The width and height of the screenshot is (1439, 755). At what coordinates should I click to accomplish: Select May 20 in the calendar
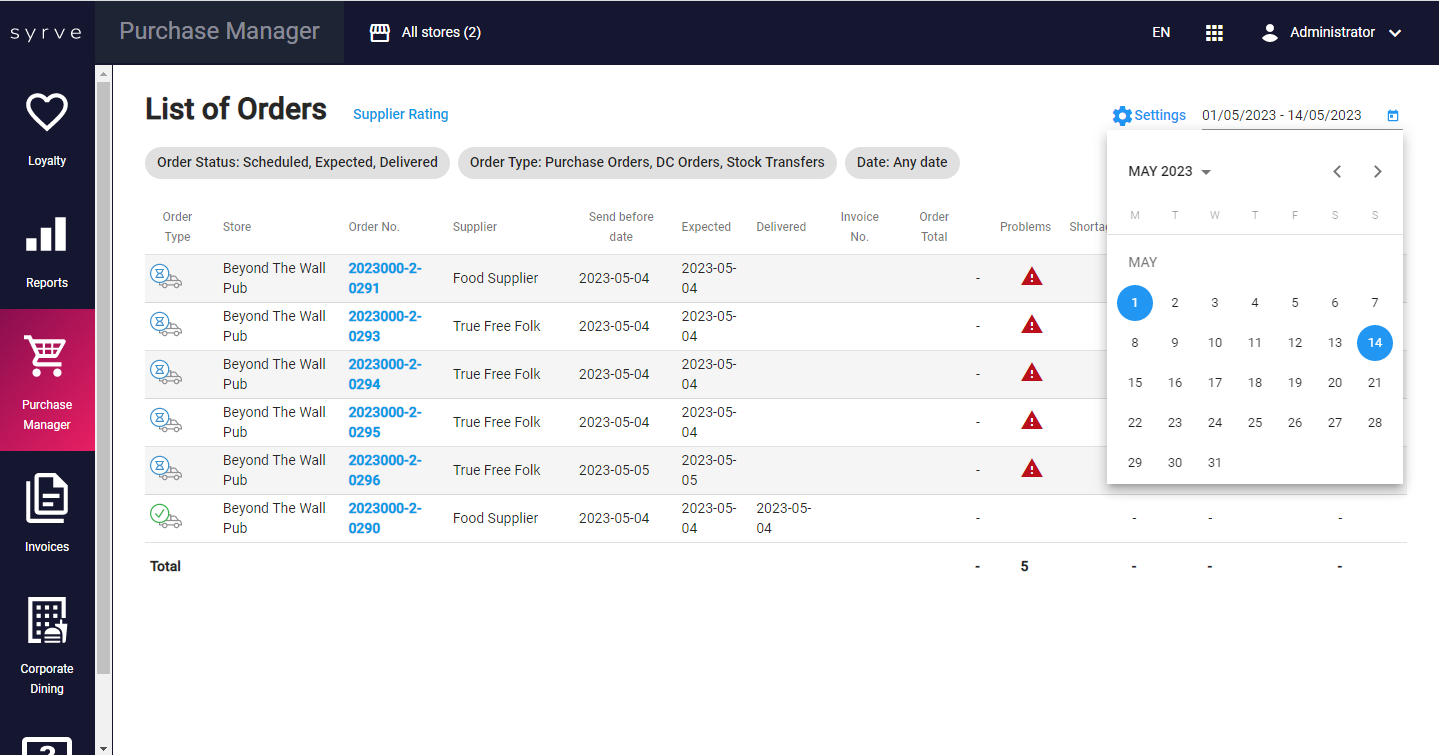(x=1334, y=383)
